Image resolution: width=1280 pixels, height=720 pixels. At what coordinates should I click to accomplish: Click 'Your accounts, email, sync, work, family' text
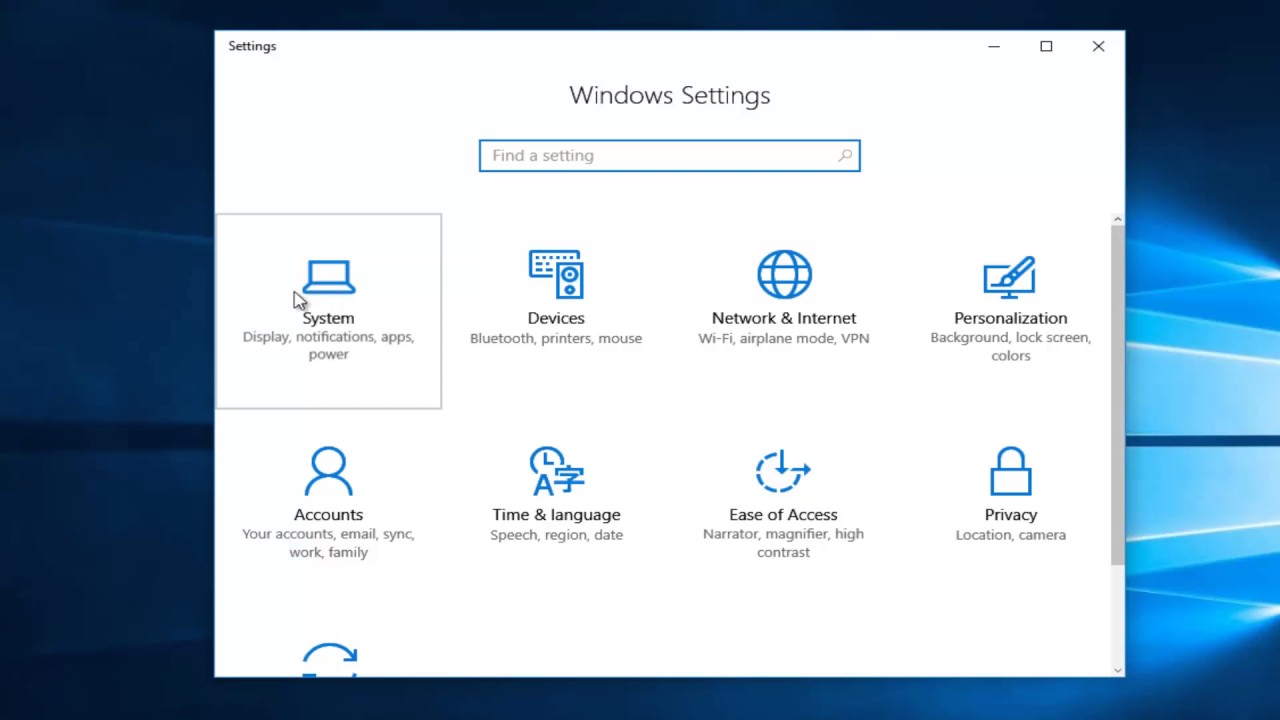click(x=328, y=543)
